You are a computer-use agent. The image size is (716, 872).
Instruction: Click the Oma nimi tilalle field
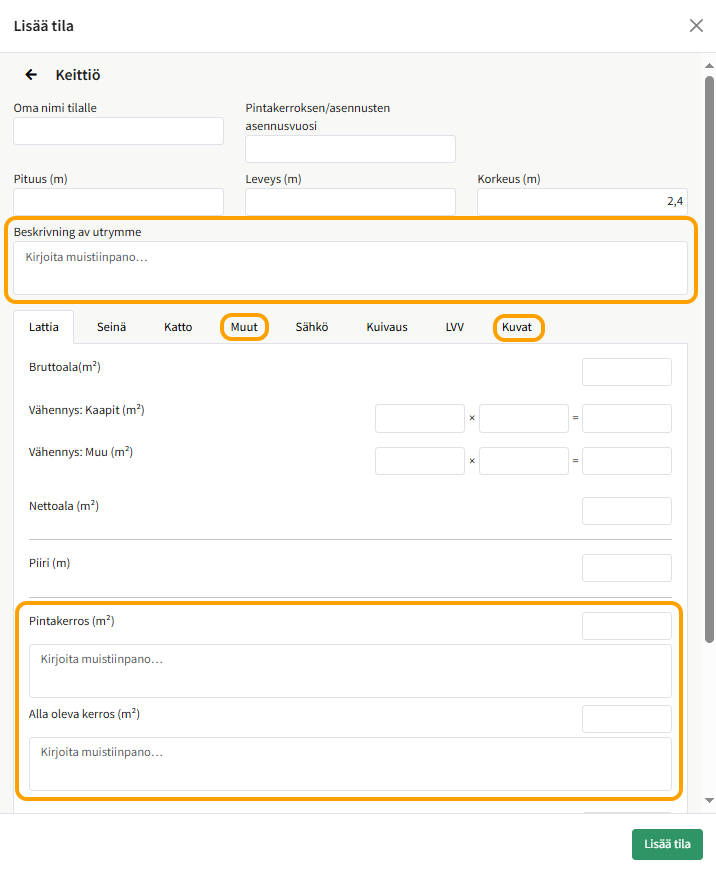[118, 131]
